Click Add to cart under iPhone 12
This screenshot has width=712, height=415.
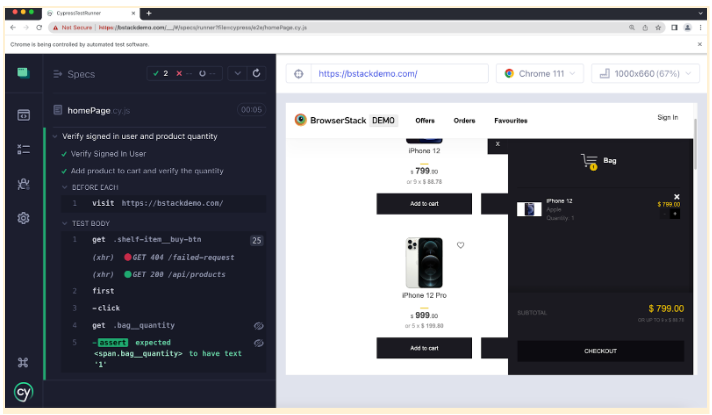tap(424, 203)
